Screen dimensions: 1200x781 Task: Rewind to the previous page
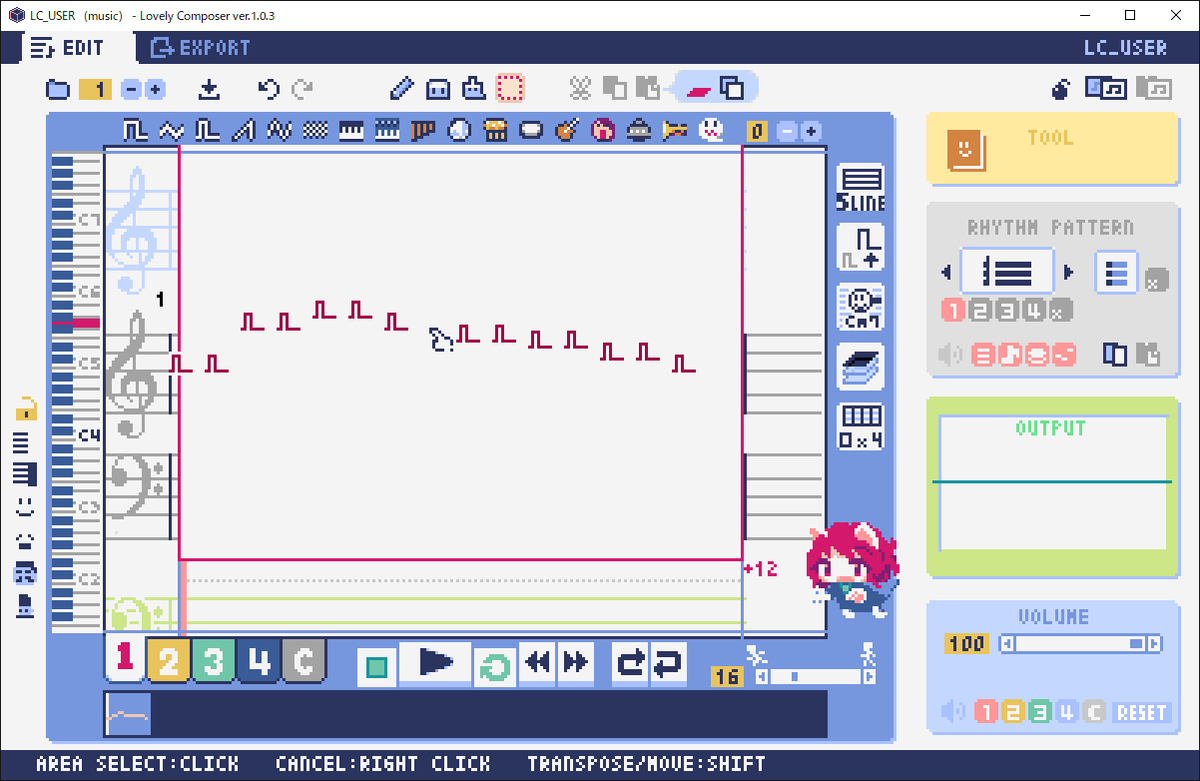point(539,663)
